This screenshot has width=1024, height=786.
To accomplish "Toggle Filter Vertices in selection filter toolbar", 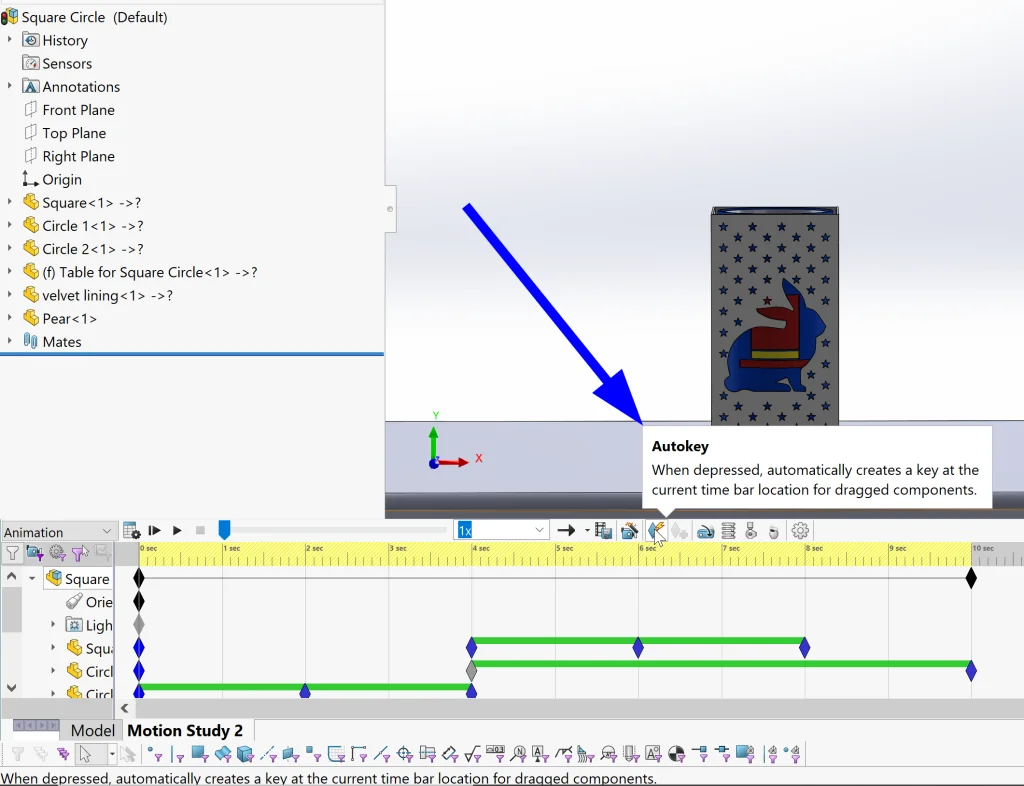I will 155,754.
